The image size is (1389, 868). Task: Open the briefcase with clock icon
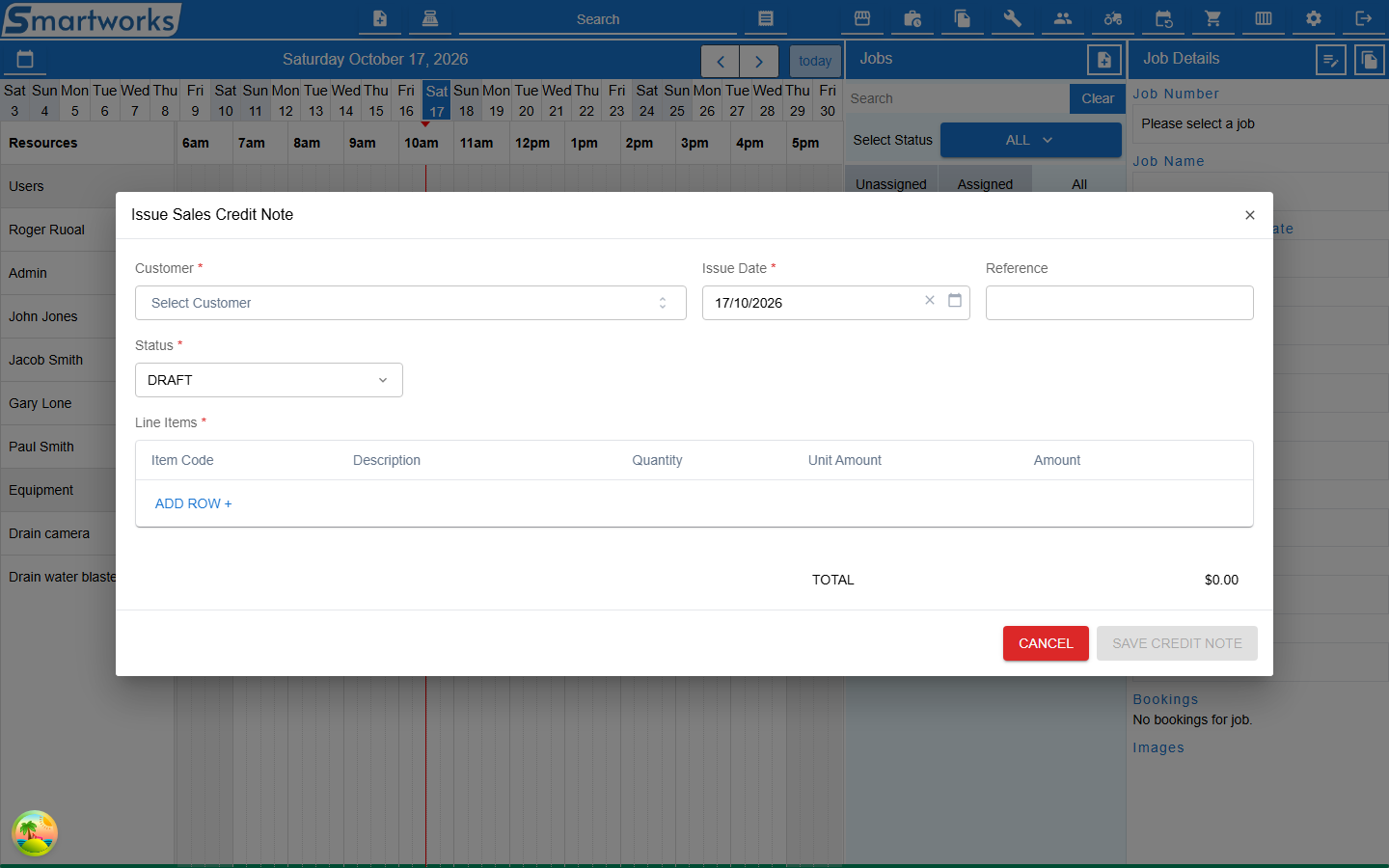pyautogui.click(x=912, y=18)
